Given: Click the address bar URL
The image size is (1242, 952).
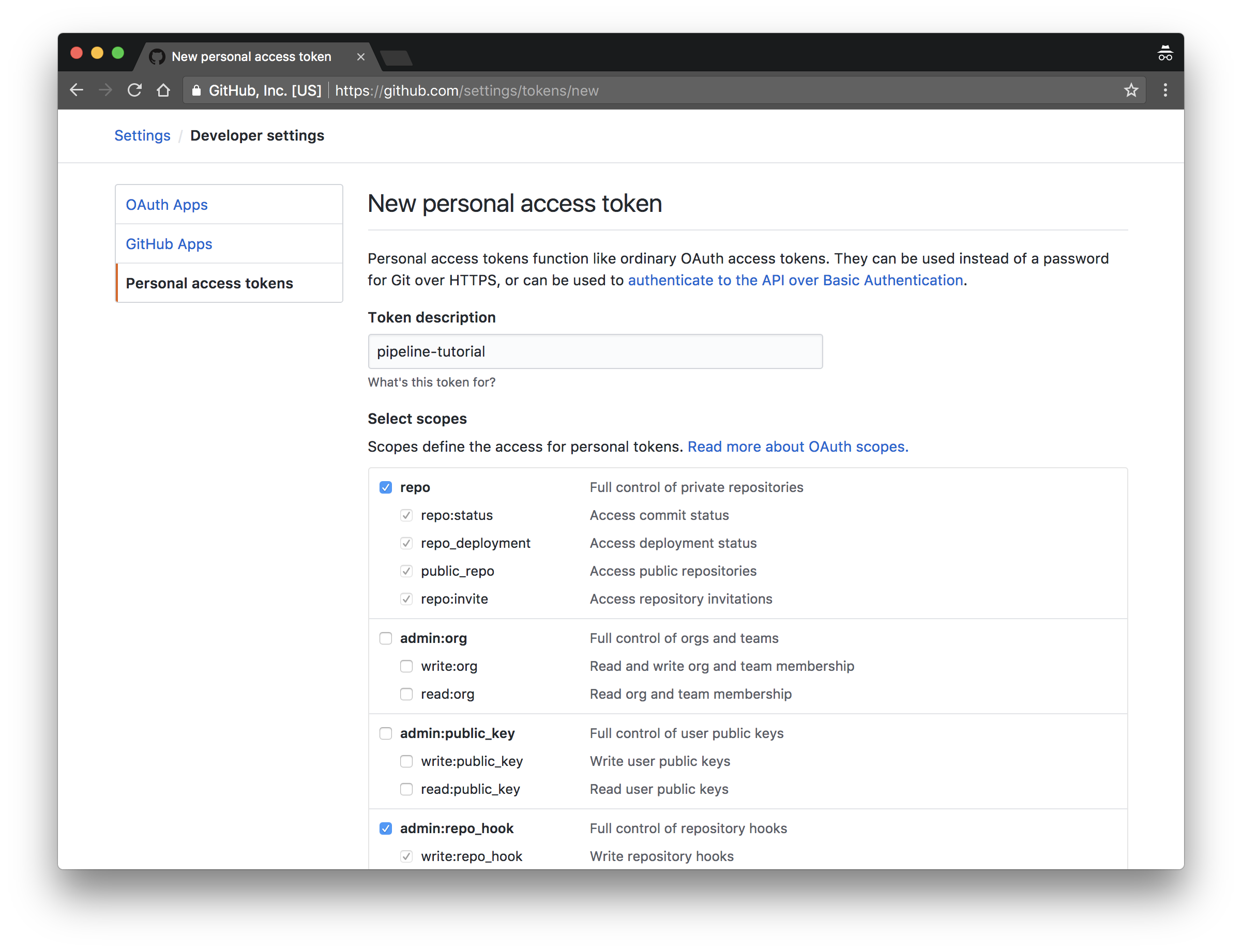Looking at the screenshot, I should pos(466,90).
